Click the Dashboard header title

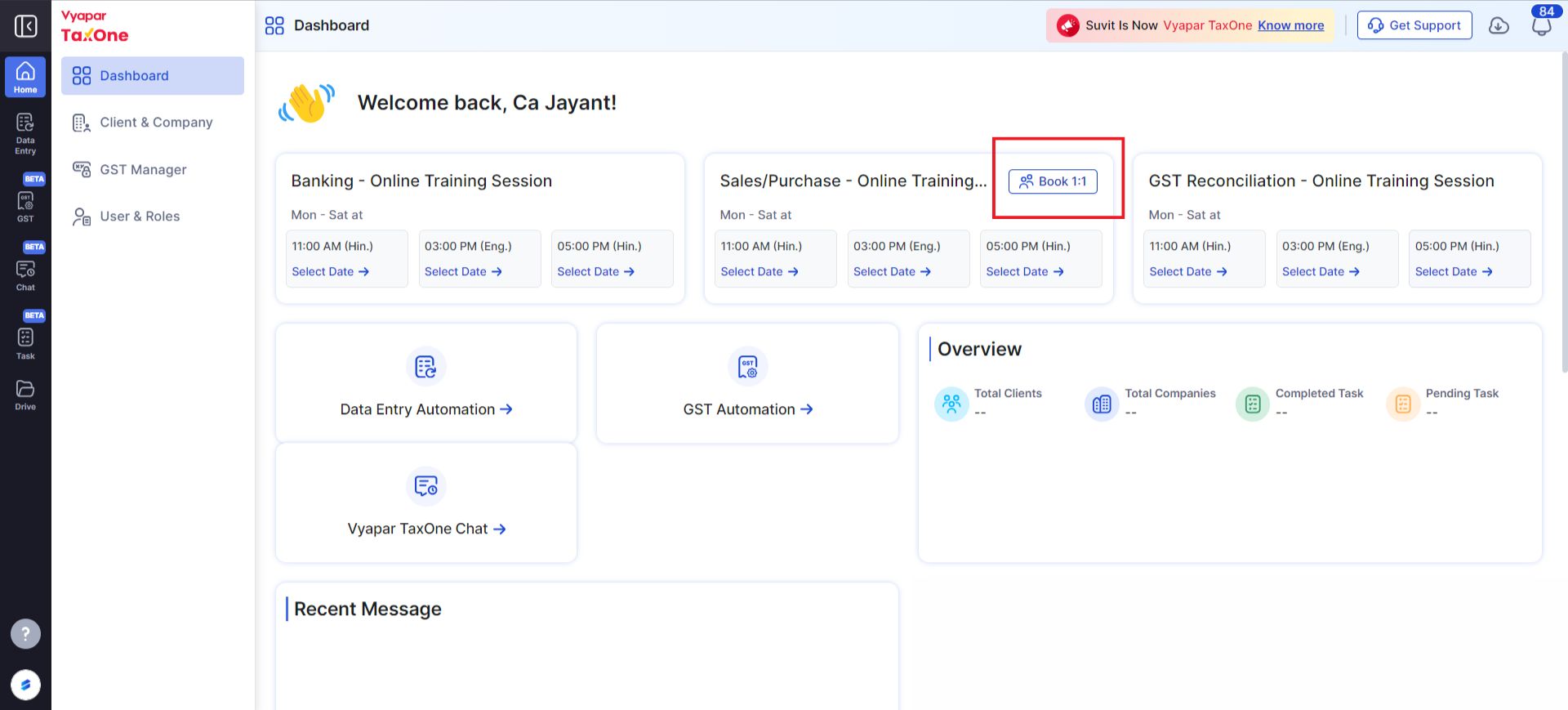[332, 25]
